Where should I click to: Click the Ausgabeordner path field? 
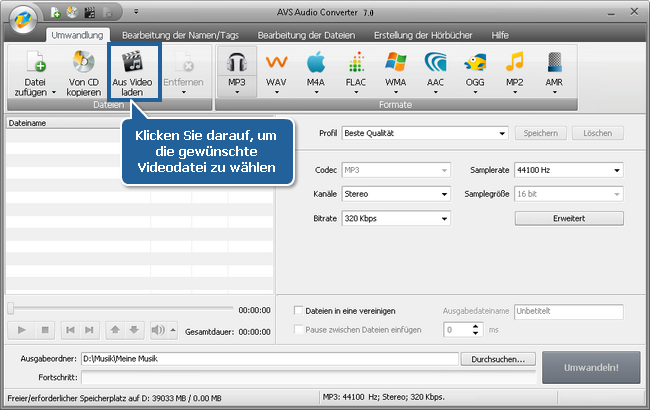coord(270,358)
